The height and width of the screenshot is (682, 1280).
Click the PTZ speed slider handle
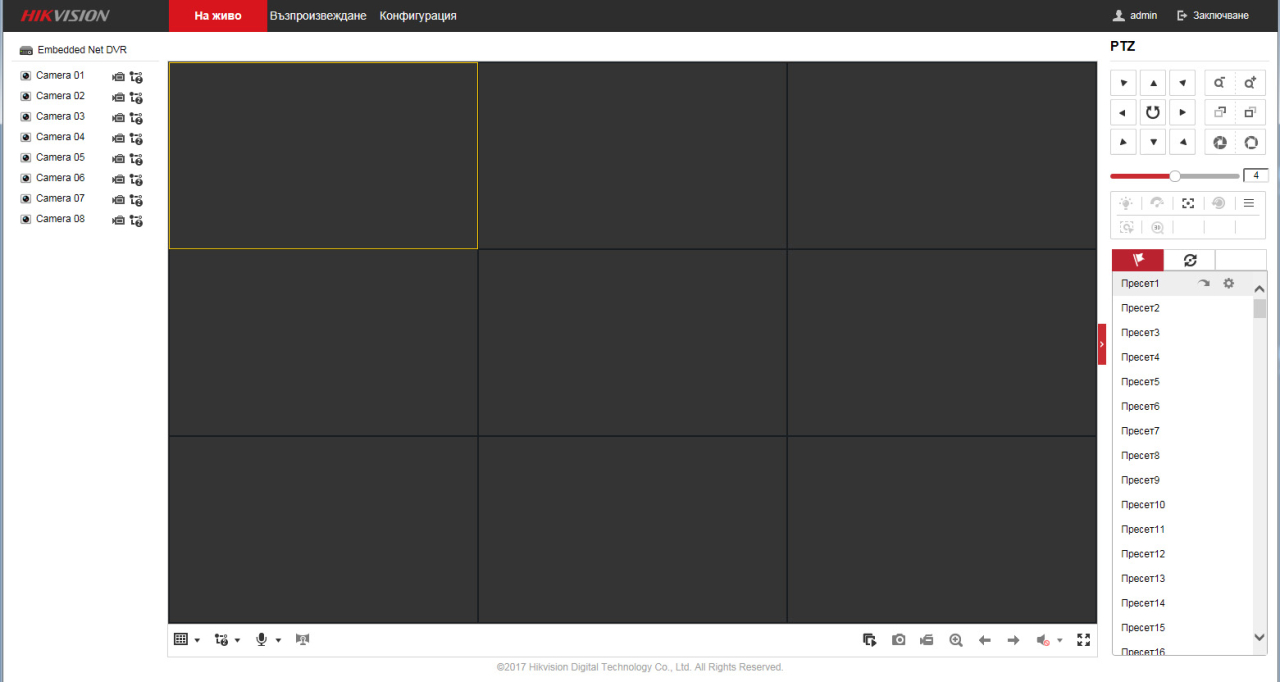1175,176
